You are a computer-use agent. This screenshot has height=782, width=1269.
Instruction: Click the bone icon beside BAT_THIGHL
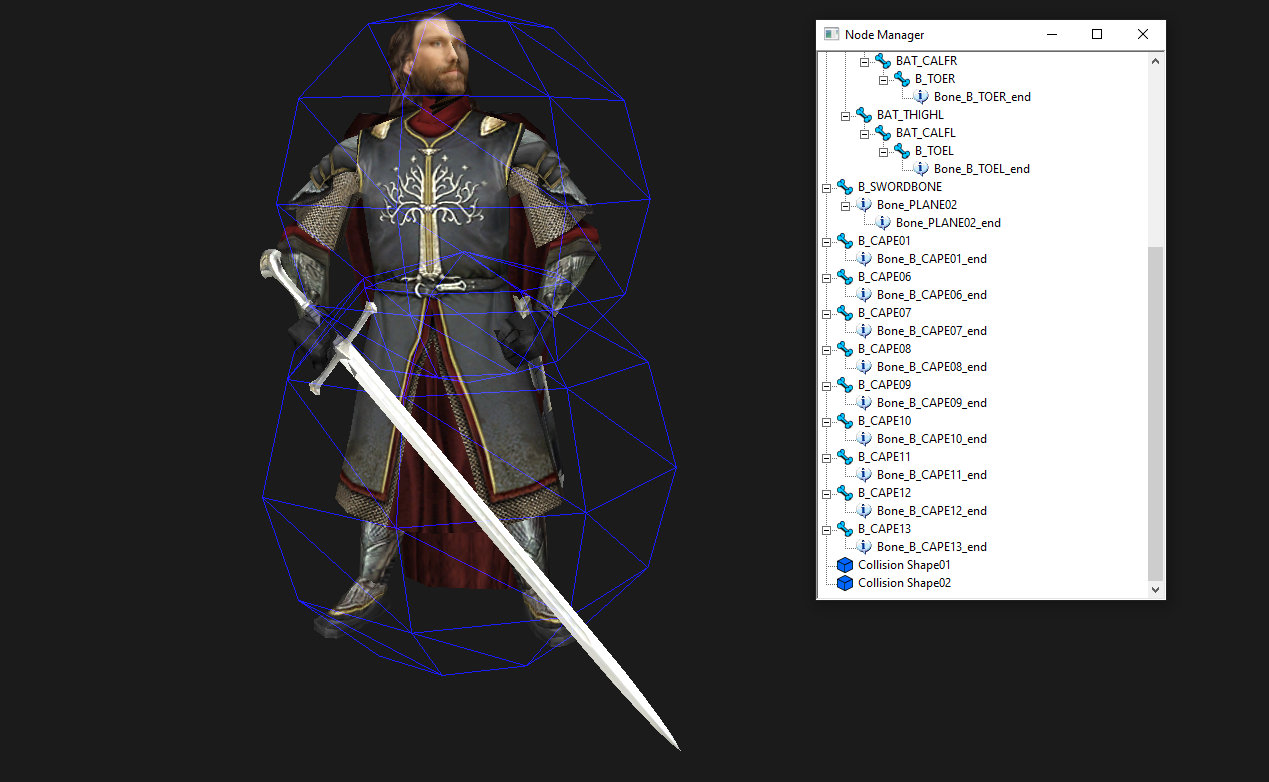tap(864, 115)
